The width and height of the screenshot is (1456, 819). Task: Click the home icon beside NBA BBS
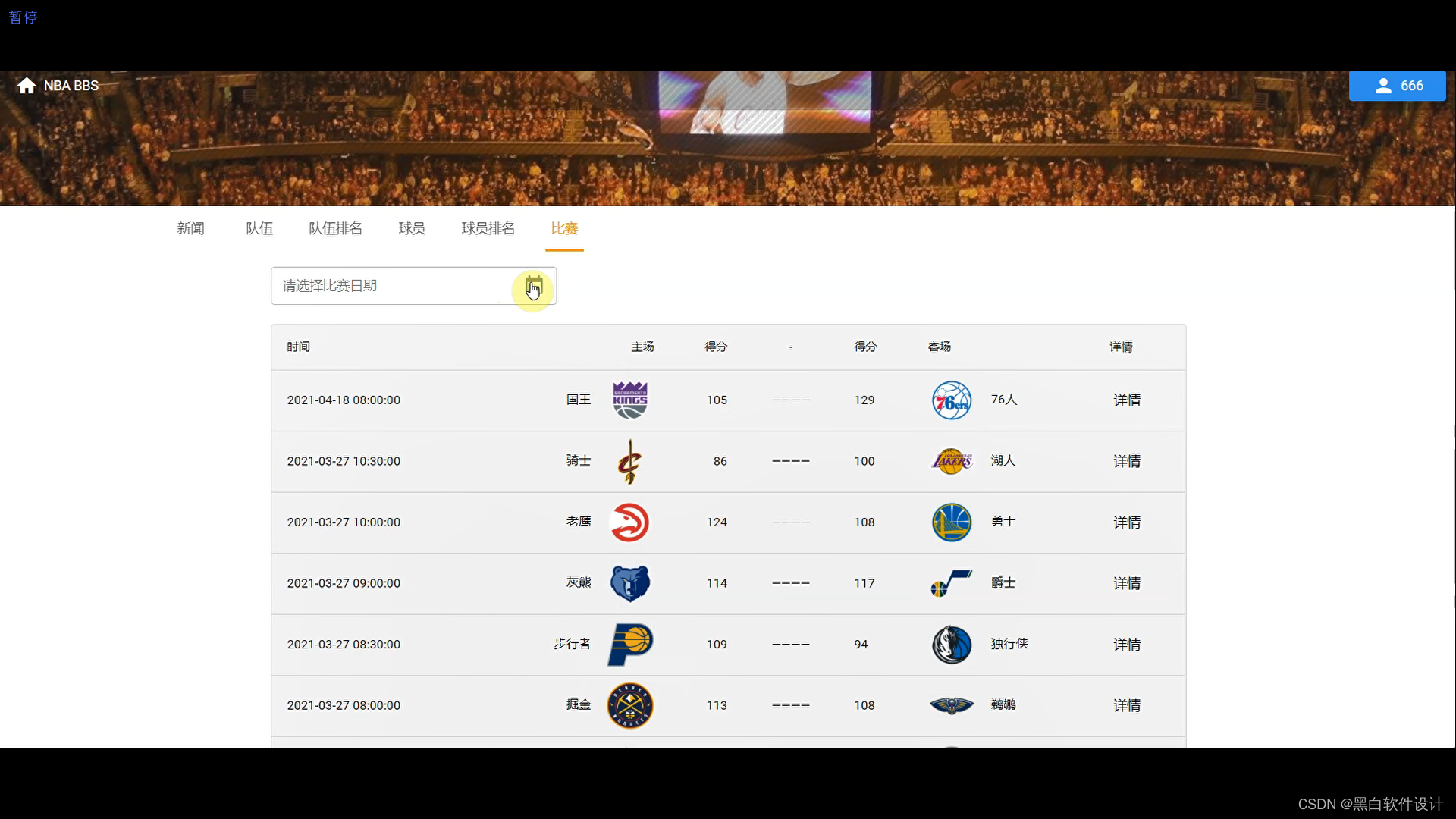27,86
